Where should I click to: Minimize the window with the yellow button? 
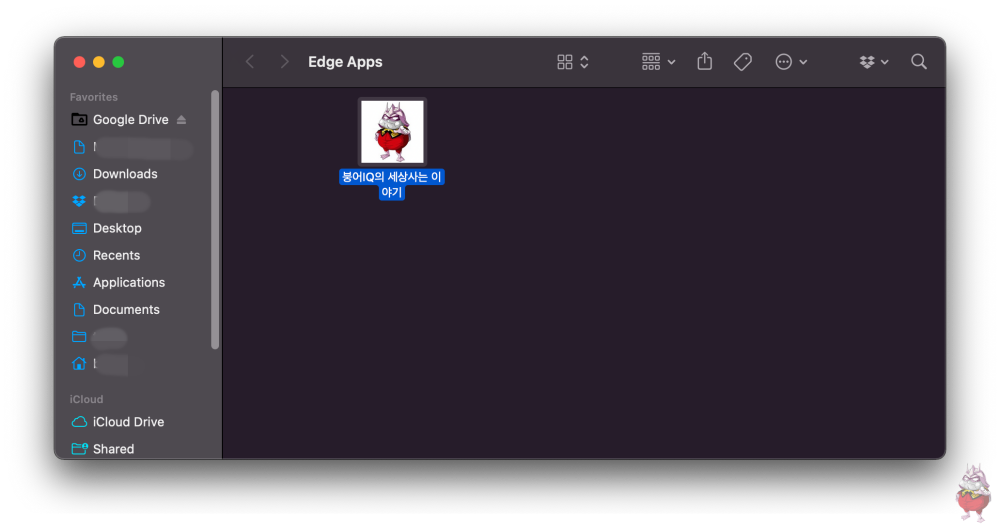tap(99, 62)
